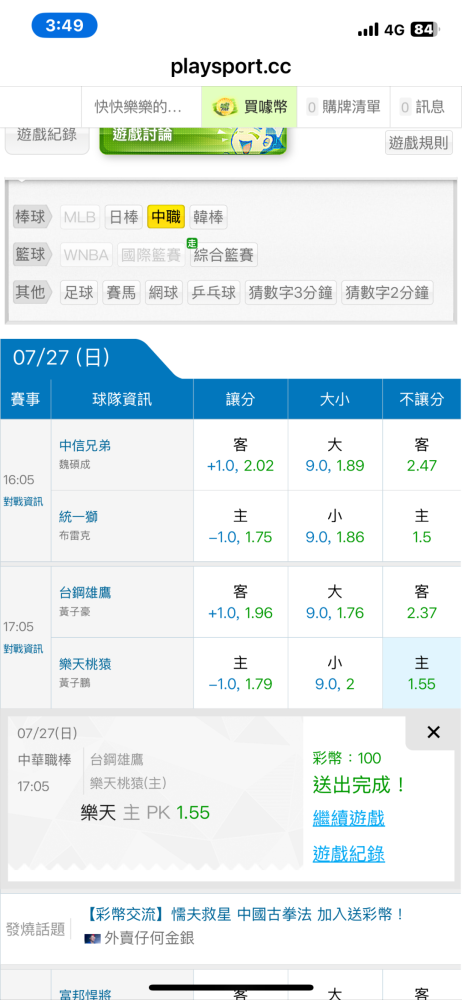Choose 足球 under 其他
Image resolution: width=462 pixels, height=1000 pixels.
(78, 293)
